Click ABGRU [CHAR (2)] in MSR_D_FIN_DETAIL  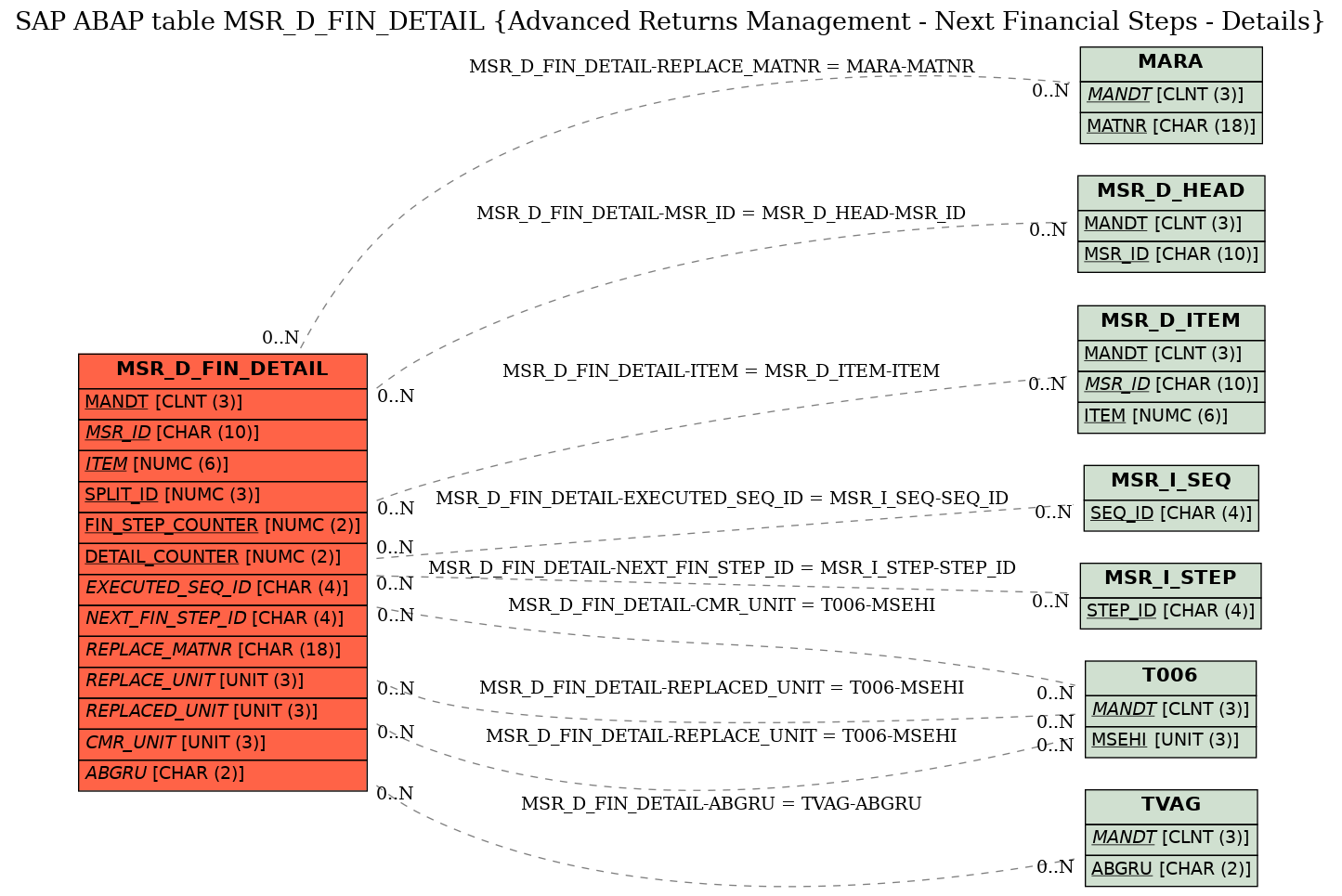pyautogui.click(x=223, y=774)
